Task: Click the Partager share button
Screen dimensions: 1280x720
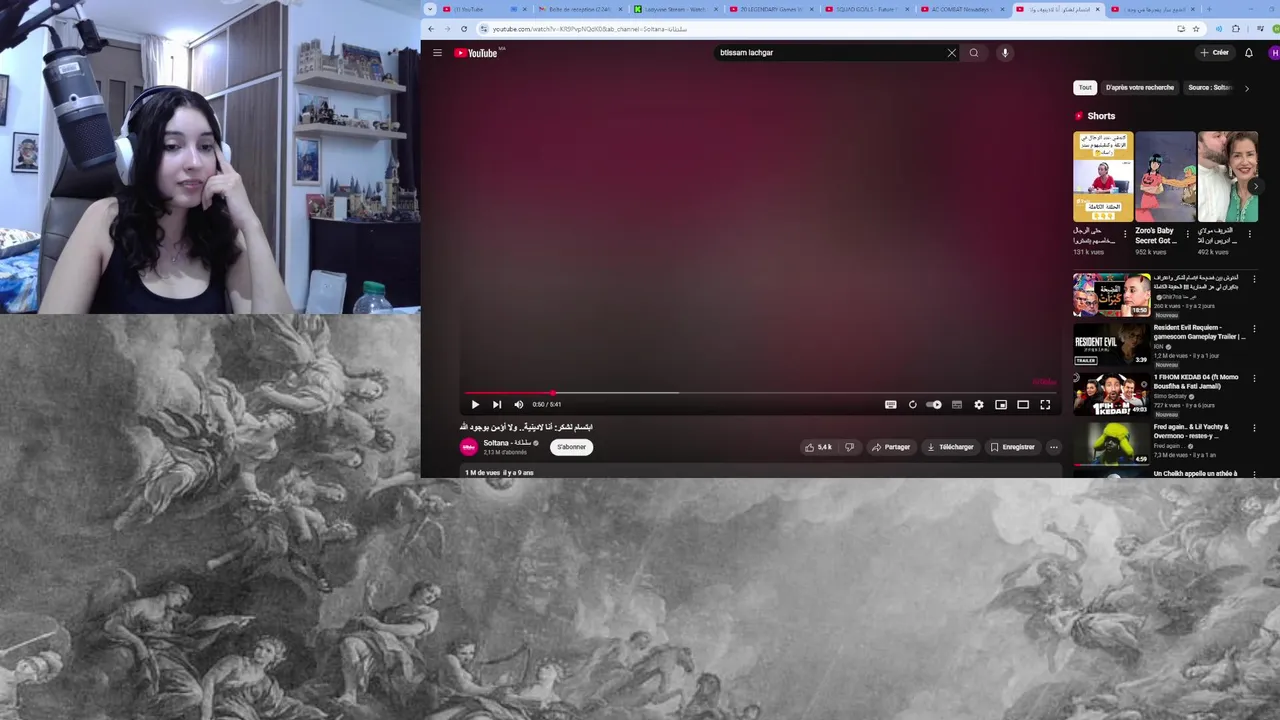Action: (x=891, y=447)
